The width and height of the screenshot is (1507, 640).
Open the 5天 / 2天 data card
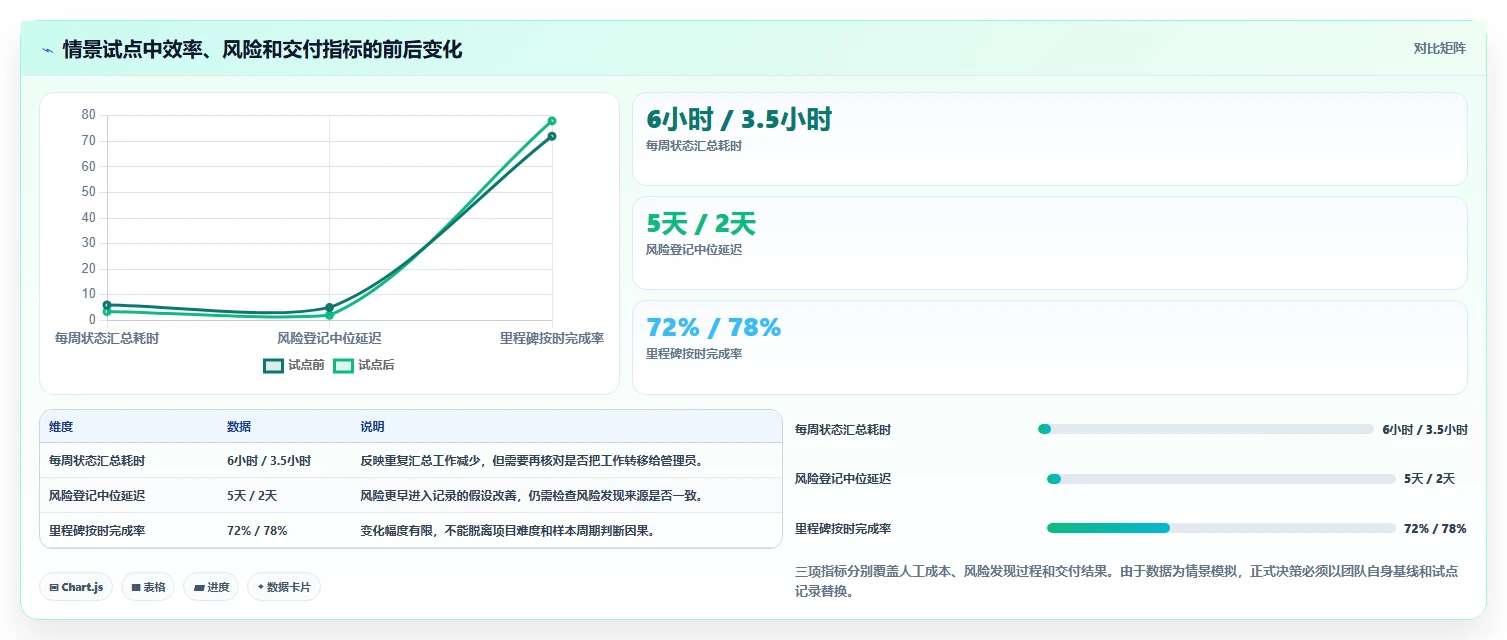click(1049, 243)
